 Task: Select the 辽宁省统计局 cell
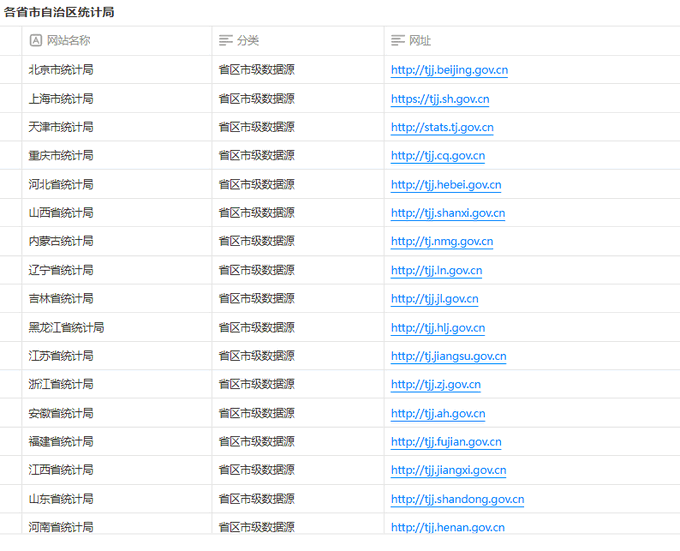(117, 270)
